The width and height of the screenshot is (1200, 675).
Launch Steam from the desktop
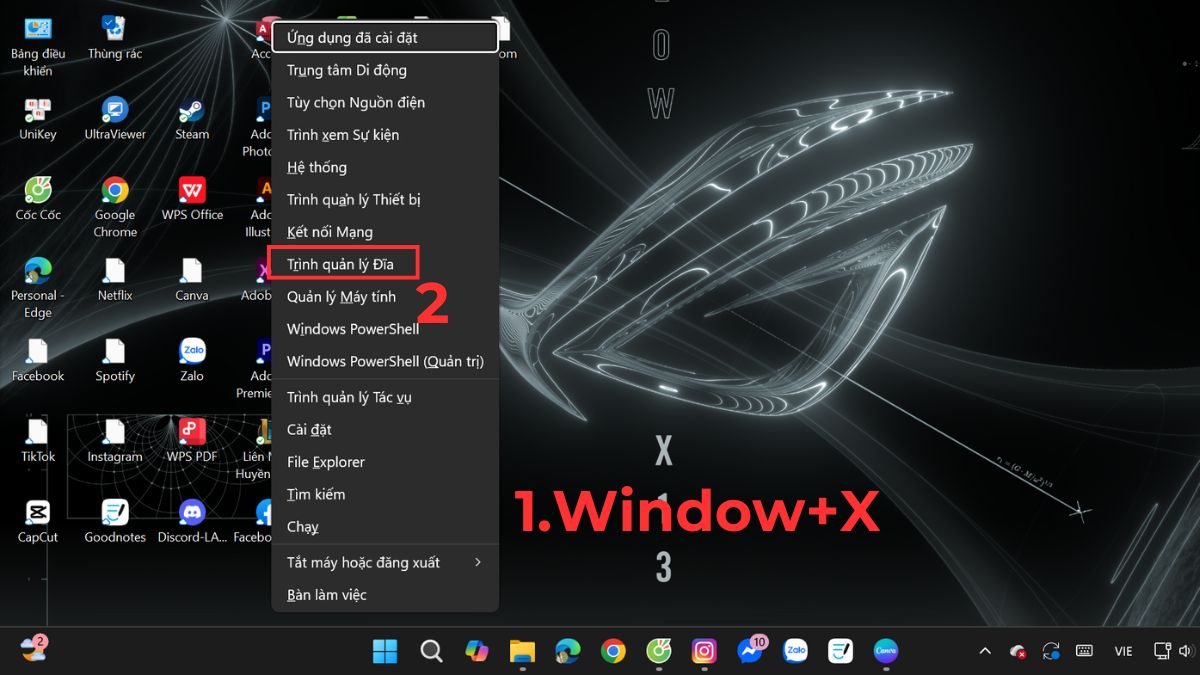pos(192,118)
